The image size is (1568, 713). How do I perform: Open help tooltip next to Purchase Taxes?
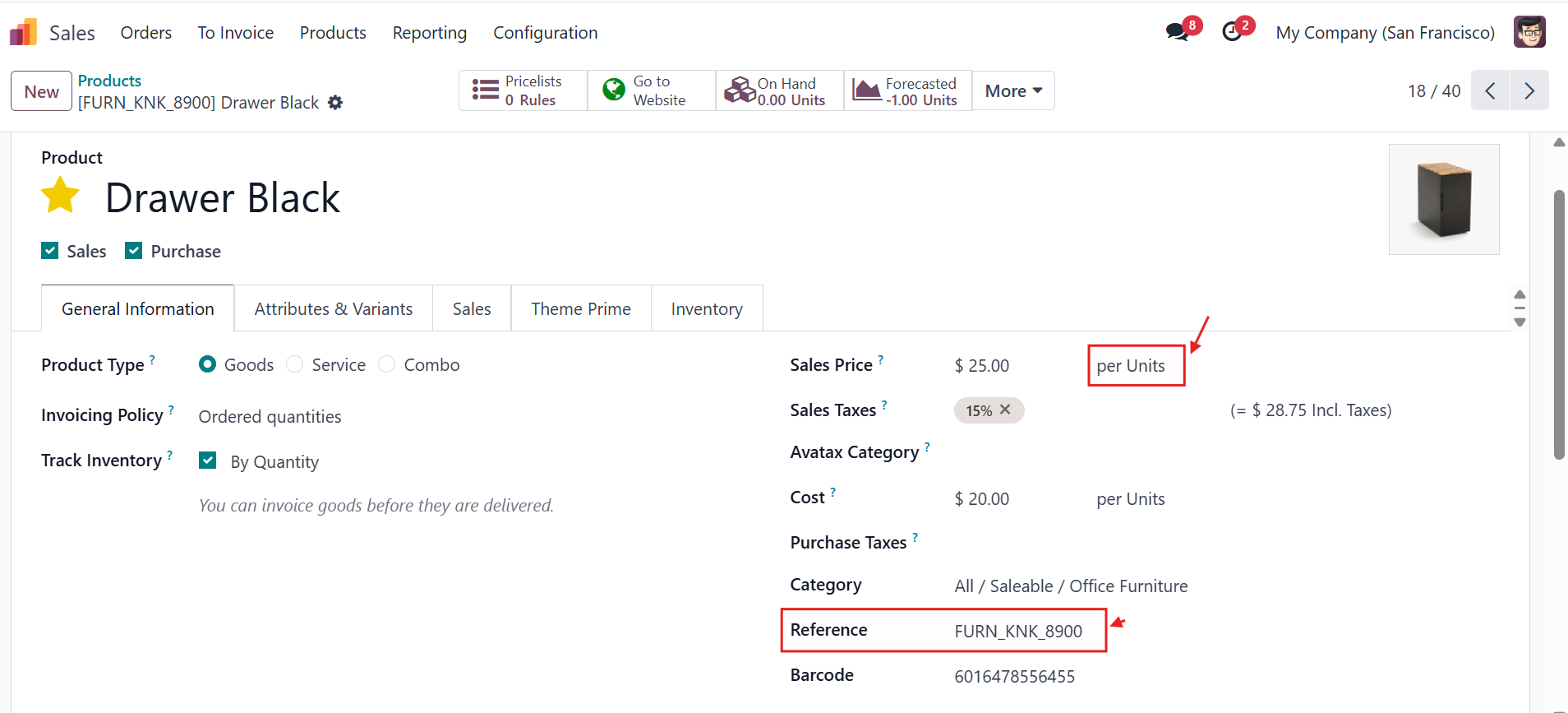coord(915,537)
